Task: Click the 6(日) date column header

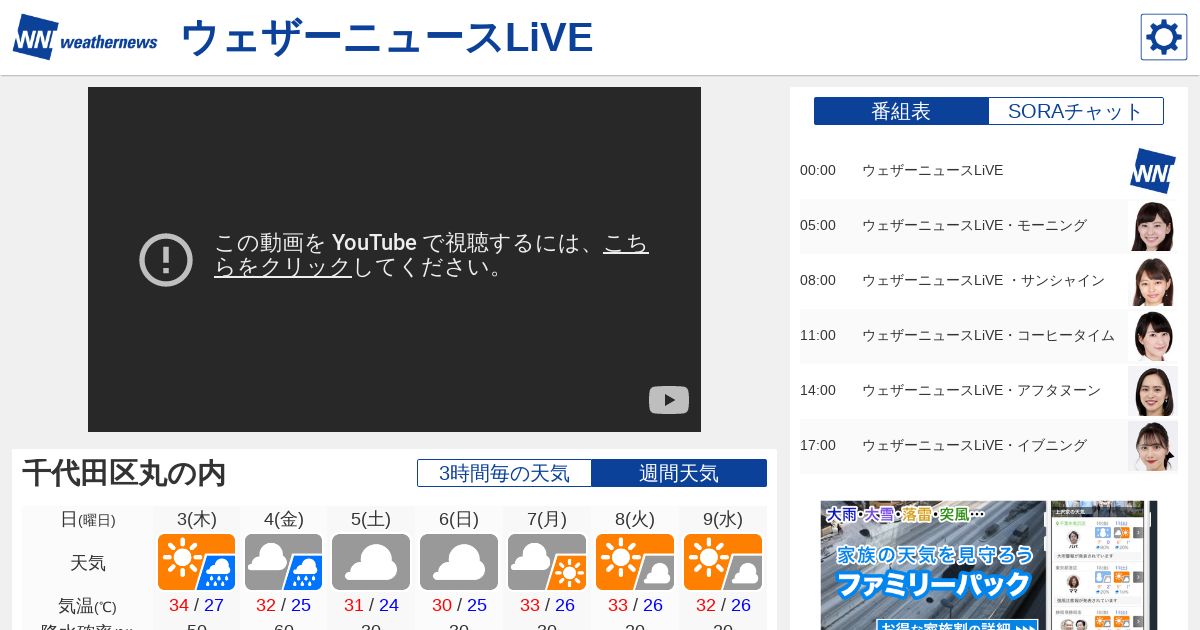Action: click(459, 519)
